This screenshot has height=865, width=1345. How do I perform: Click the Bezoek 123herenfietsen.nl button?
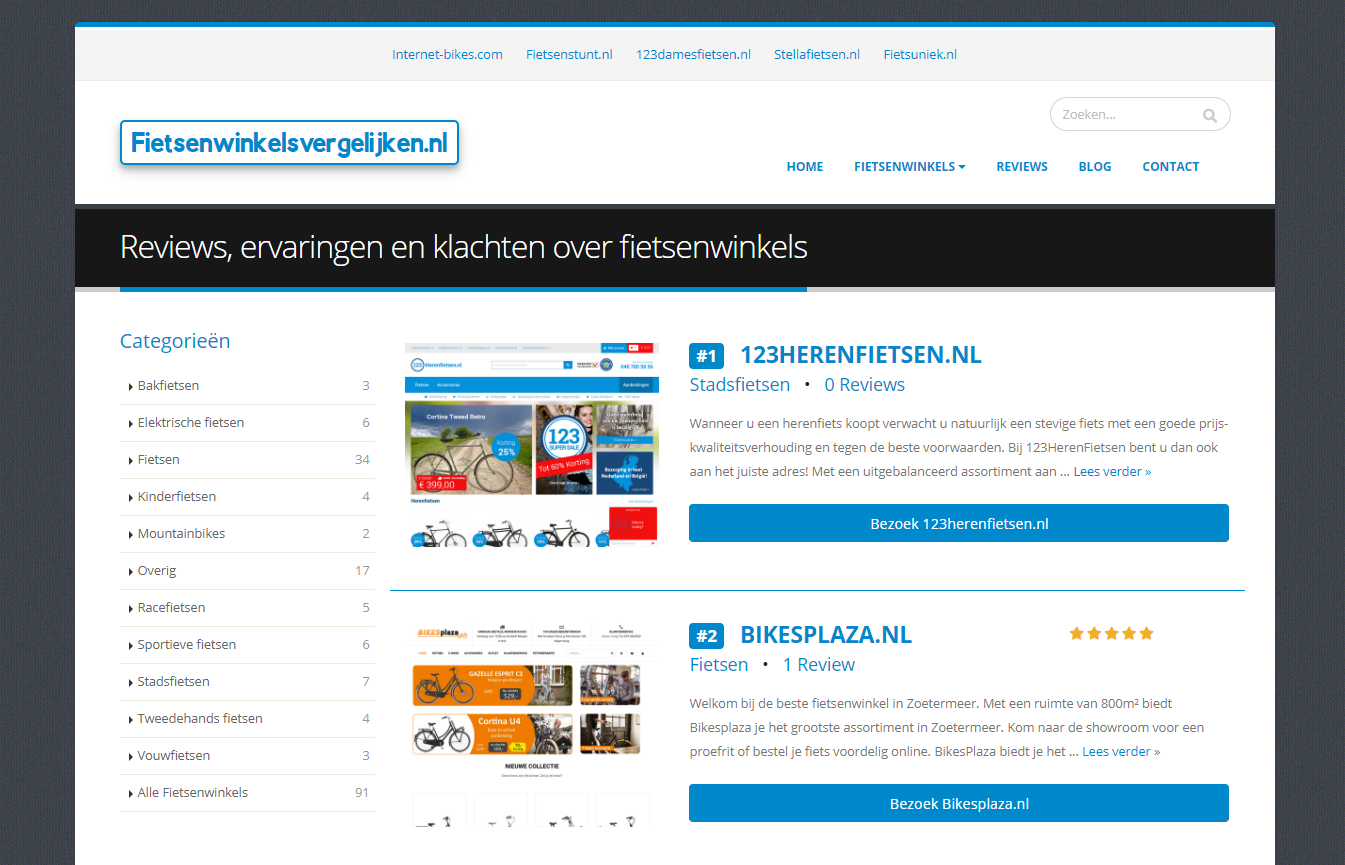pyautogui.click(x=959, y=523)
